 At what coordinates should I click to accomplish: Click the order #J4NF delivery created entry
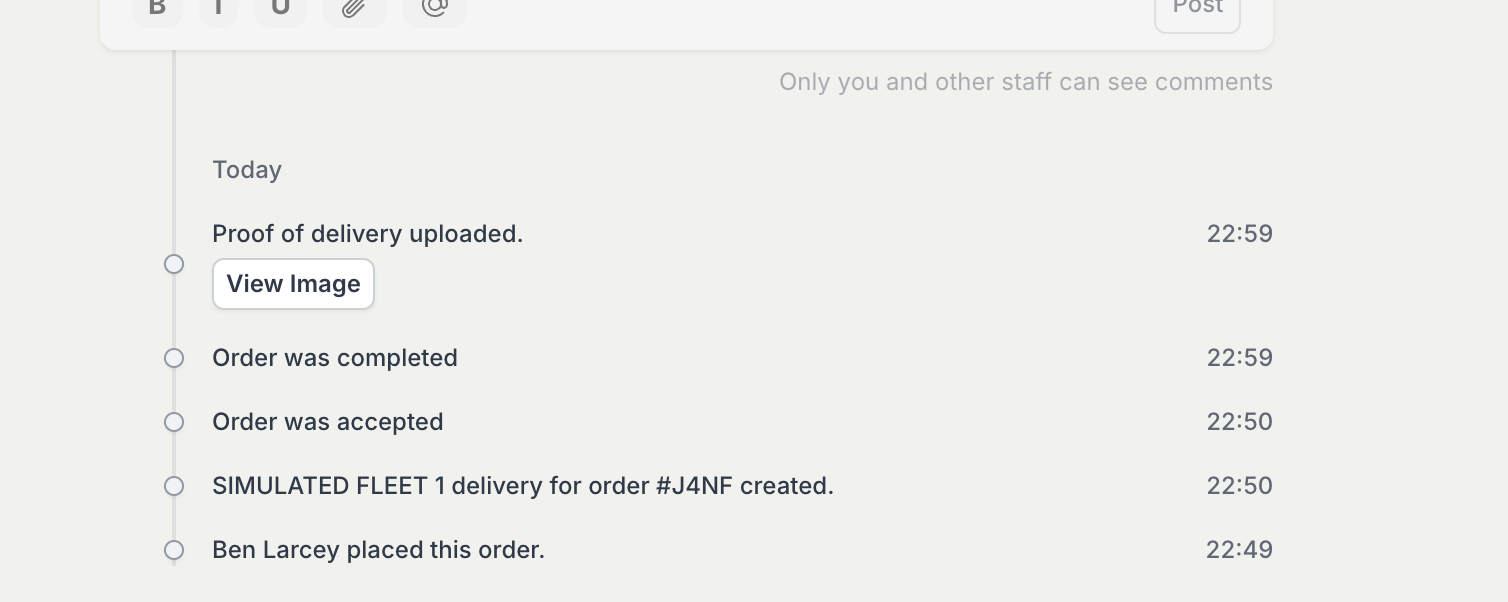(x=523, y=486)
